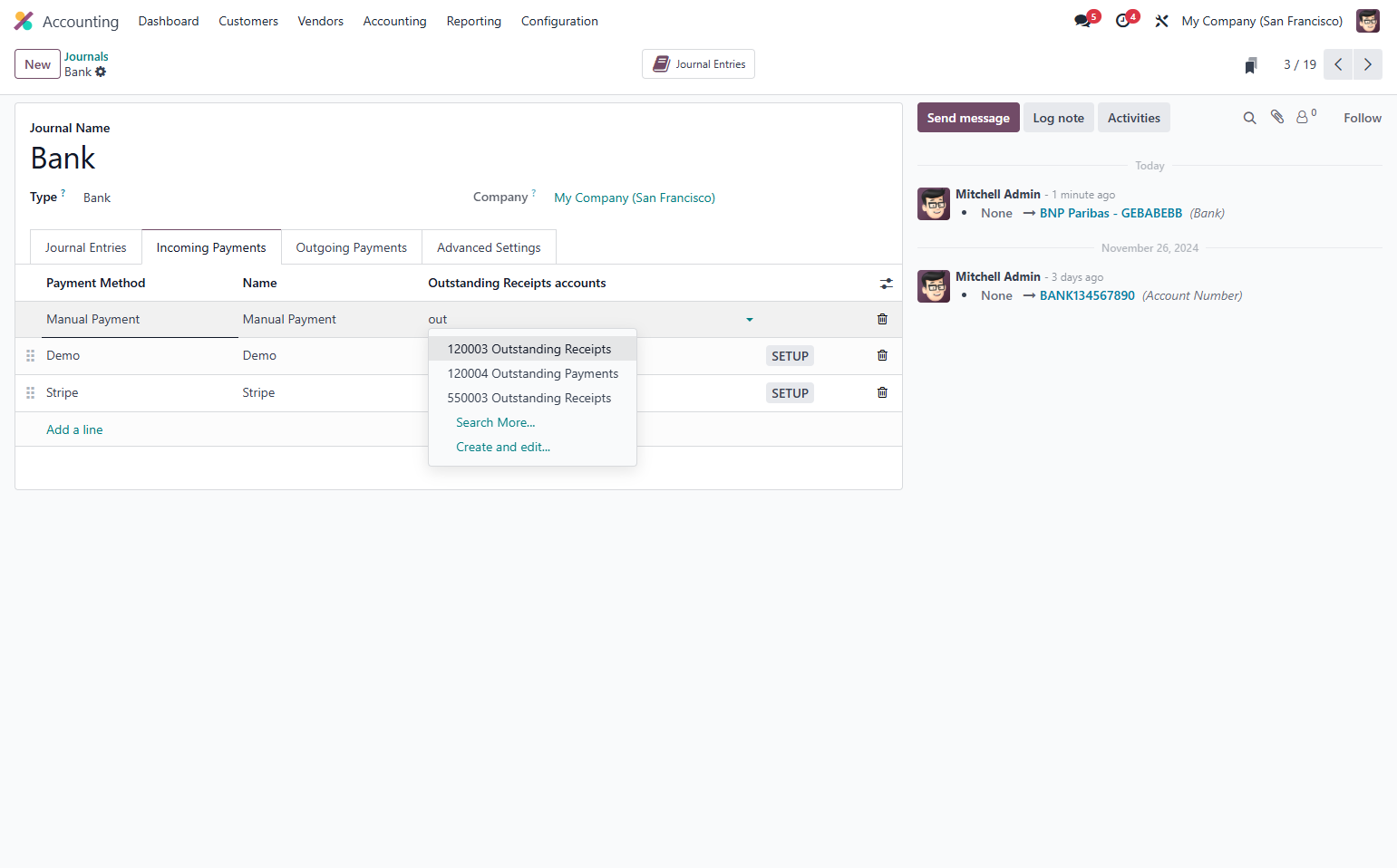The width and height of the screenshot is (1397, 868).
Task: Switch to the Outgoing Payments tab
Action: click(x=352, y=247)
